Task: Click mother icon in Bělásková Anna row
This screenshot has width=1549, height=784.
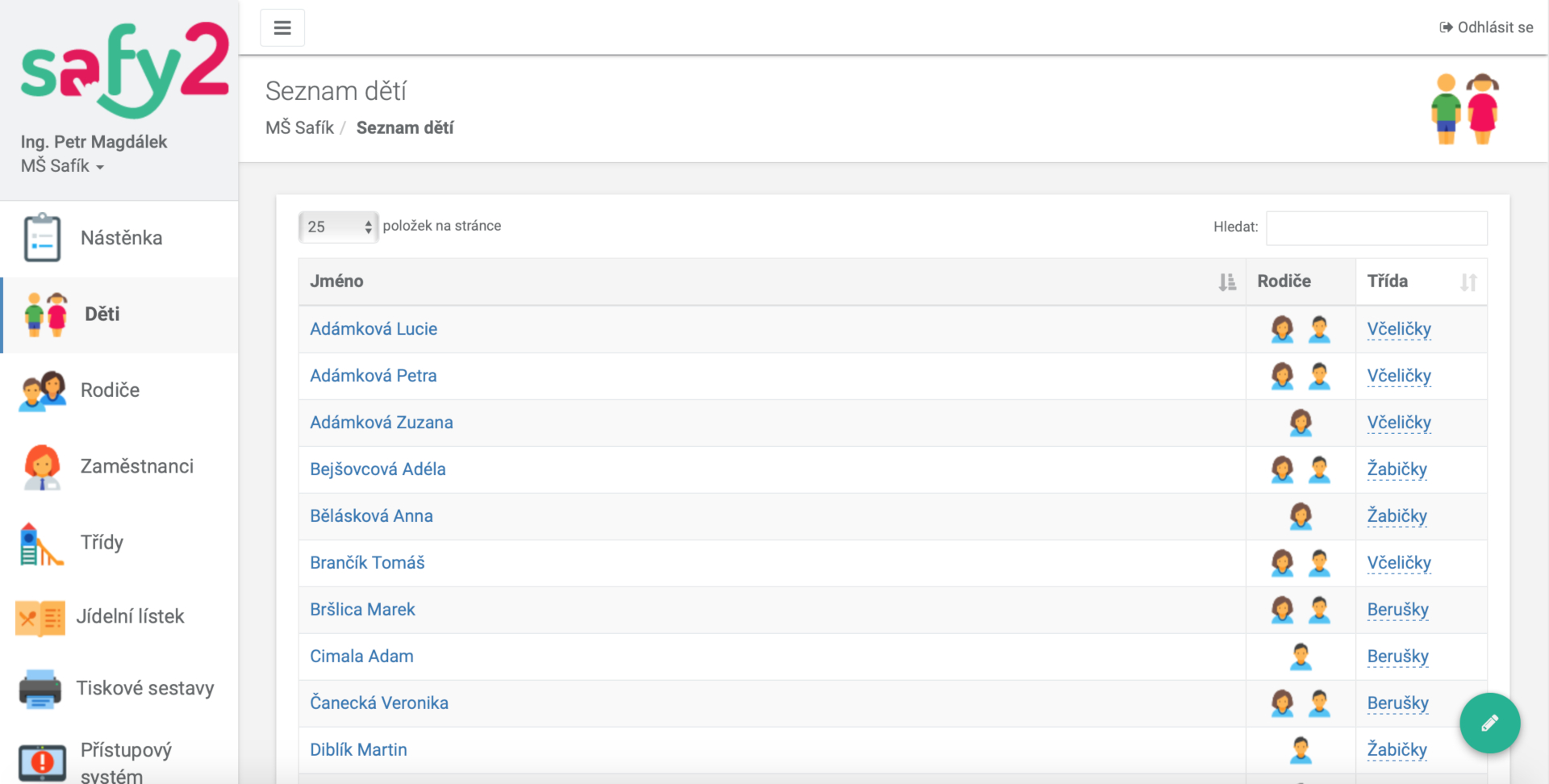Action: click(1301, 516)
